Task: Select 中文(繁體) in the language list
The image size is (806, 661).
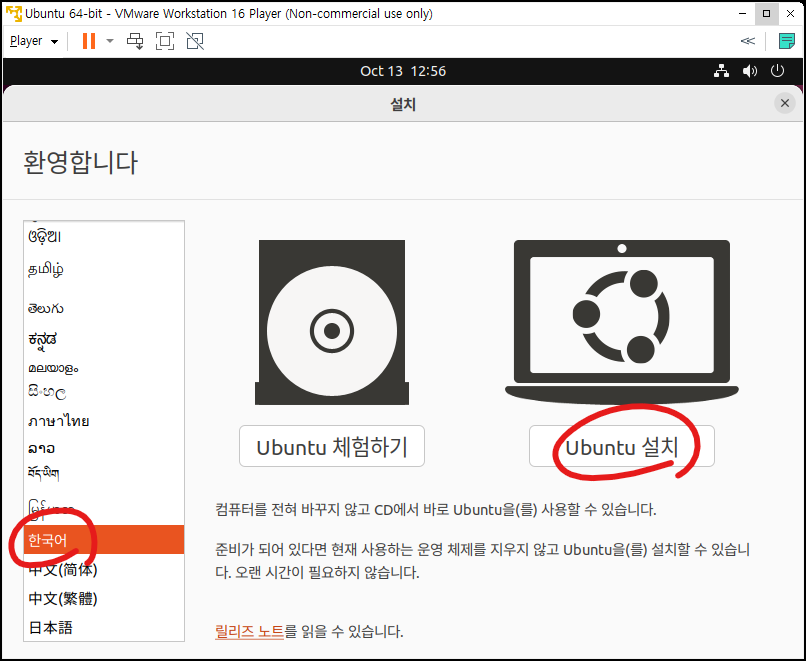Action: click(104, 599)
